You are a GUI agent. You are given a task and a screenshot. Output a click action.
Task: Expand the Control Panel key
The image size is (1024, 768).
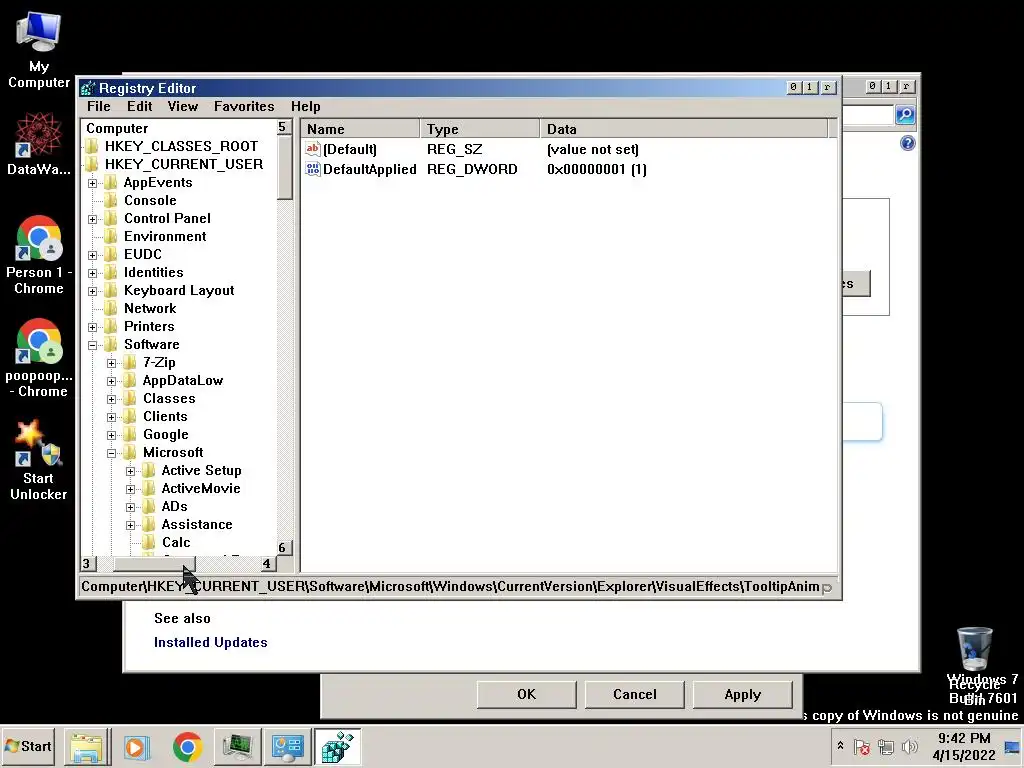tap(93, 219)
